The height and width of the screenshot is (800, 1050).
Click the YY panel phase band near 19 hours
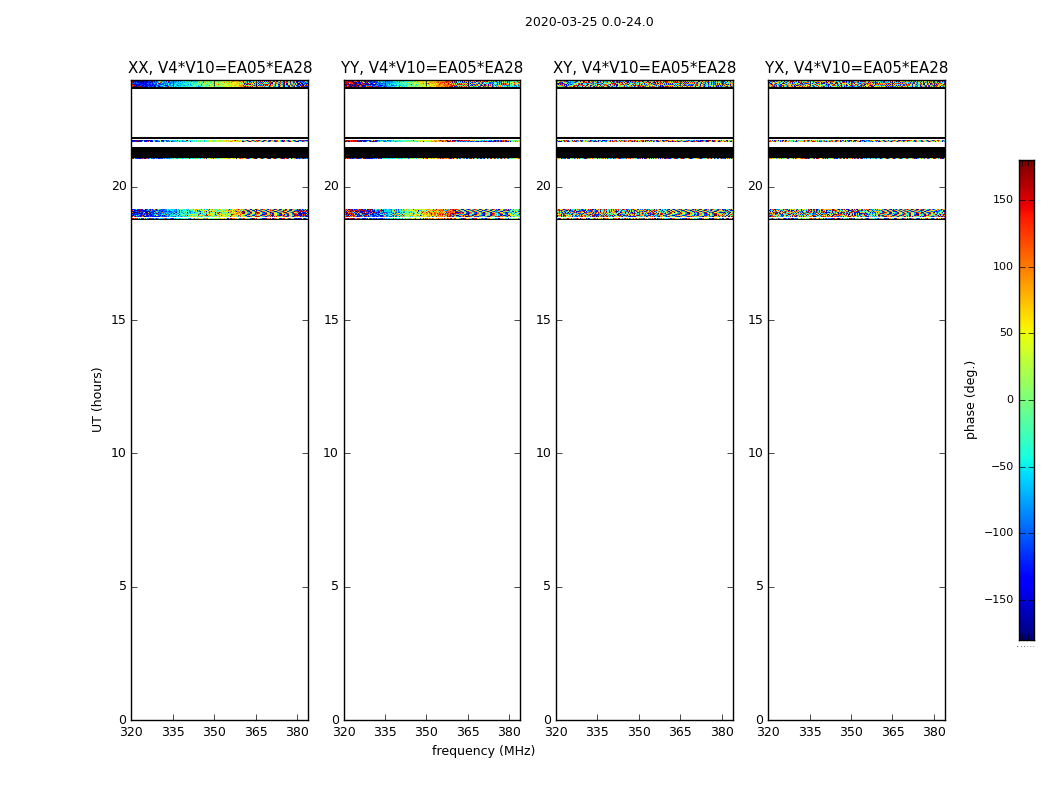[x=432, y=214]
